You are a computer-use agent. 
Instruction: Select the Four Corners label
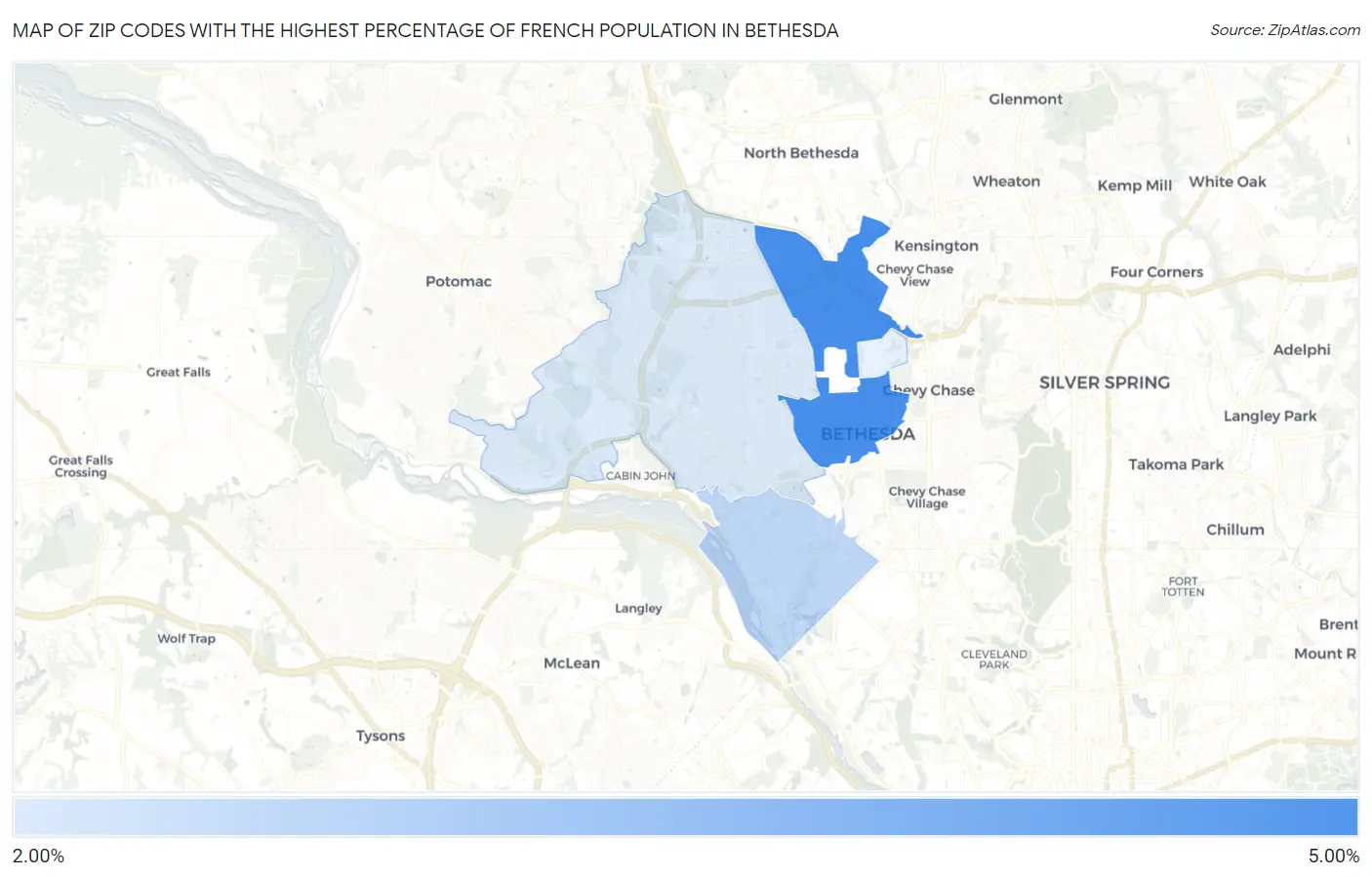1156,272
